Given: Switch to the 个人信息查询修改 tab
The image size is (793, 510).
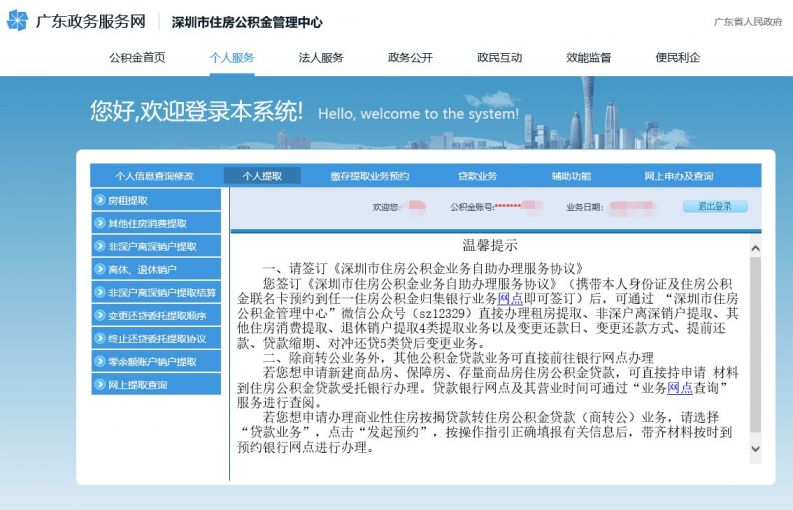Looking at the screenshot, I should tap(154, 176).
